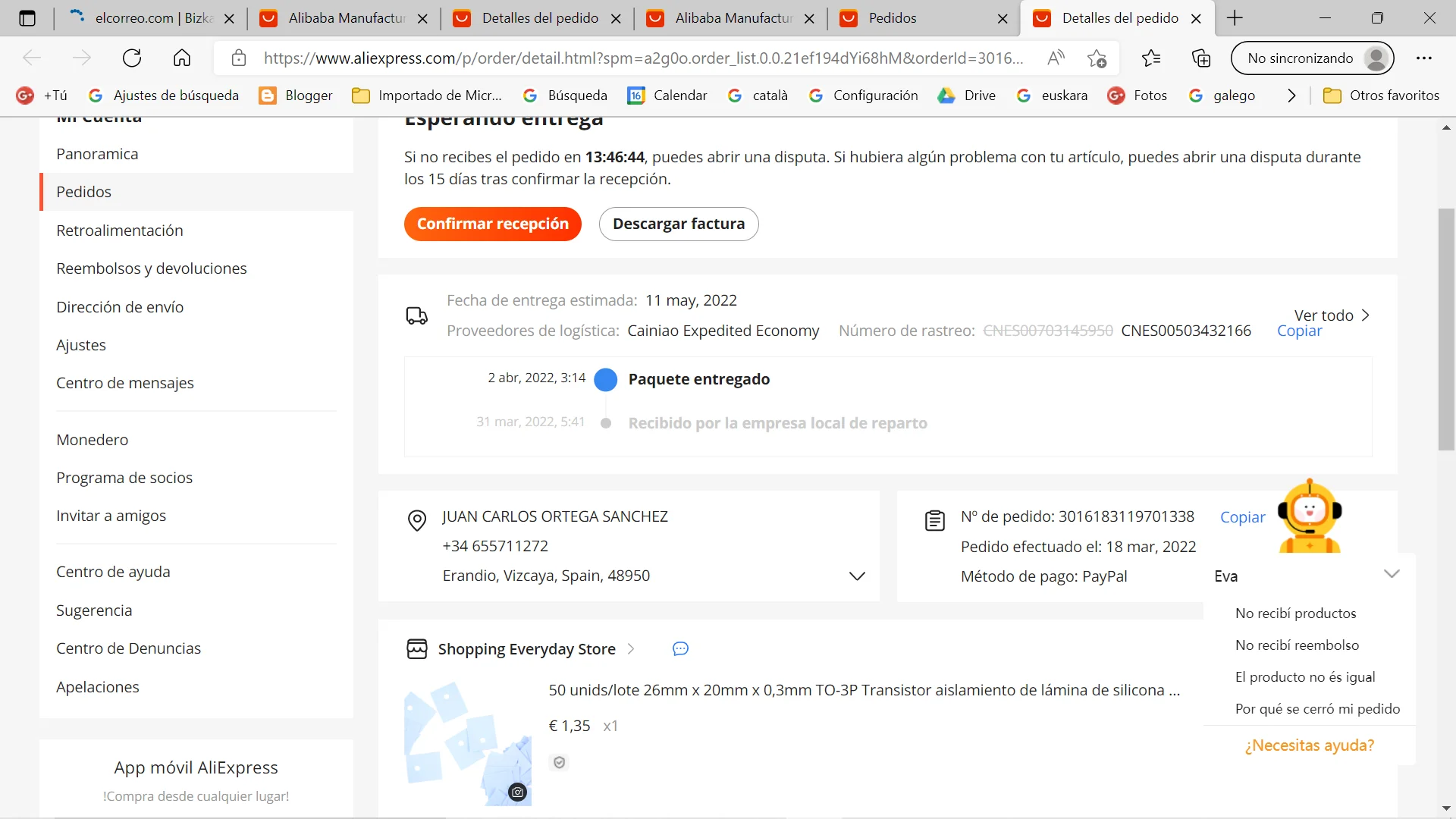Open the browser Collections icon

(x=1200, y=58)
